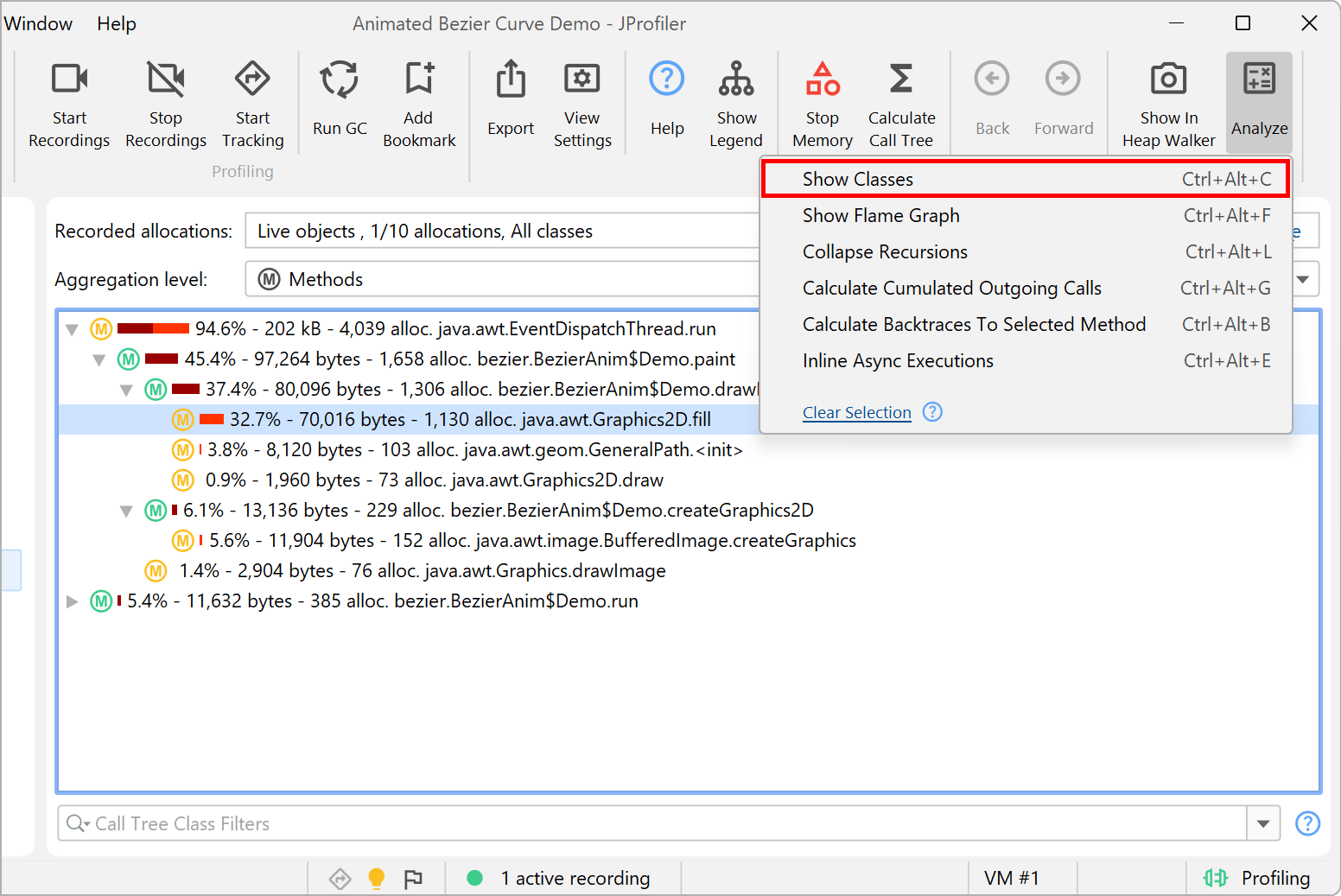
Task: Expand the bezier.BezierAnim$Demo.run node
Action: (73, 601)
